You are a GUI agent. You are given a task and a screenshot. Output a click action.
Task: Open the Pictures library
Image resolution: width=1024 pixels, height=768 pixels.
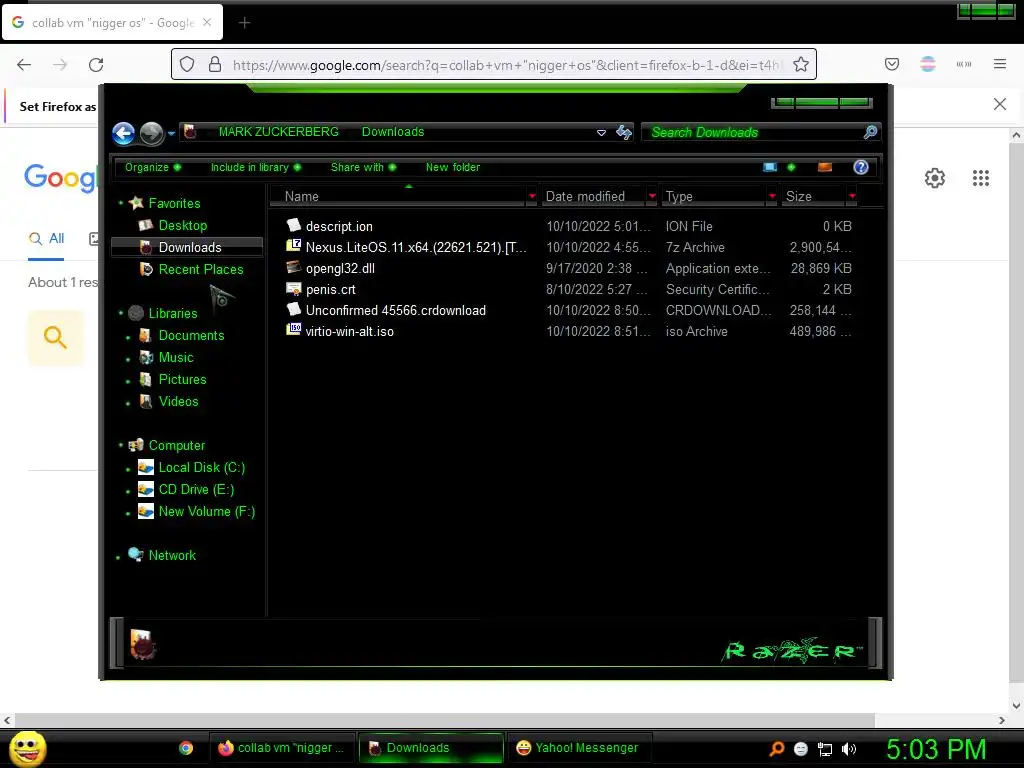click(x=182, y=379)
